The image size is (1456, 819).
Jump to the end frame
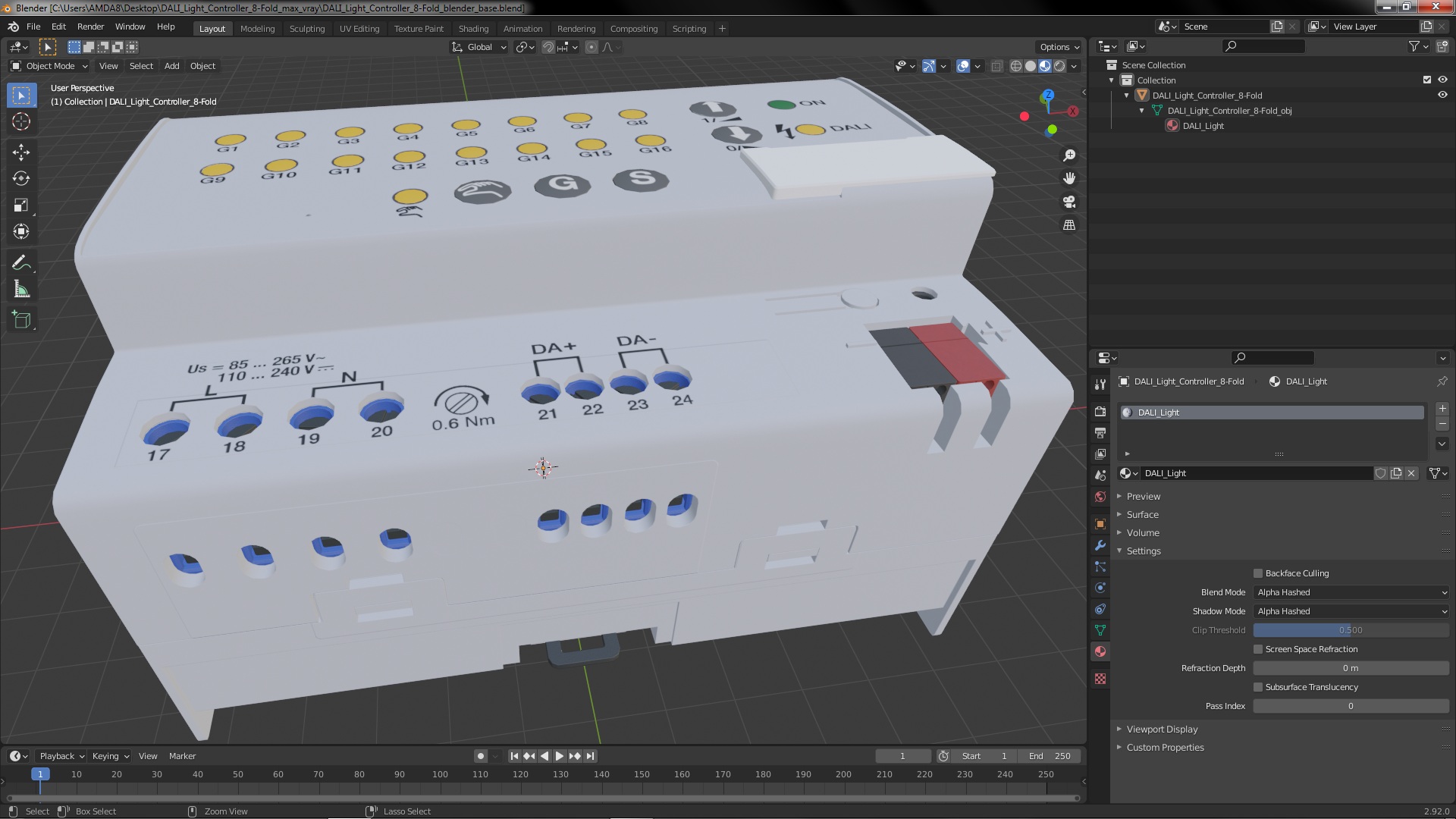tap(591, 756)
